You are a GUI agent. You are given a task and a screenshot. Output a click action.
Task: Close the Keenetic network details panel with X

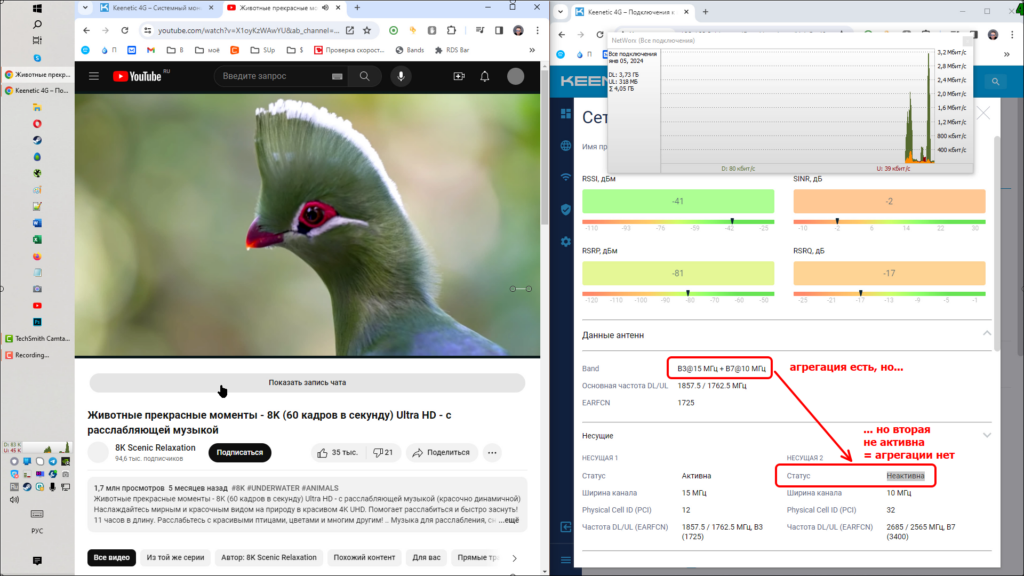(984, 114)
